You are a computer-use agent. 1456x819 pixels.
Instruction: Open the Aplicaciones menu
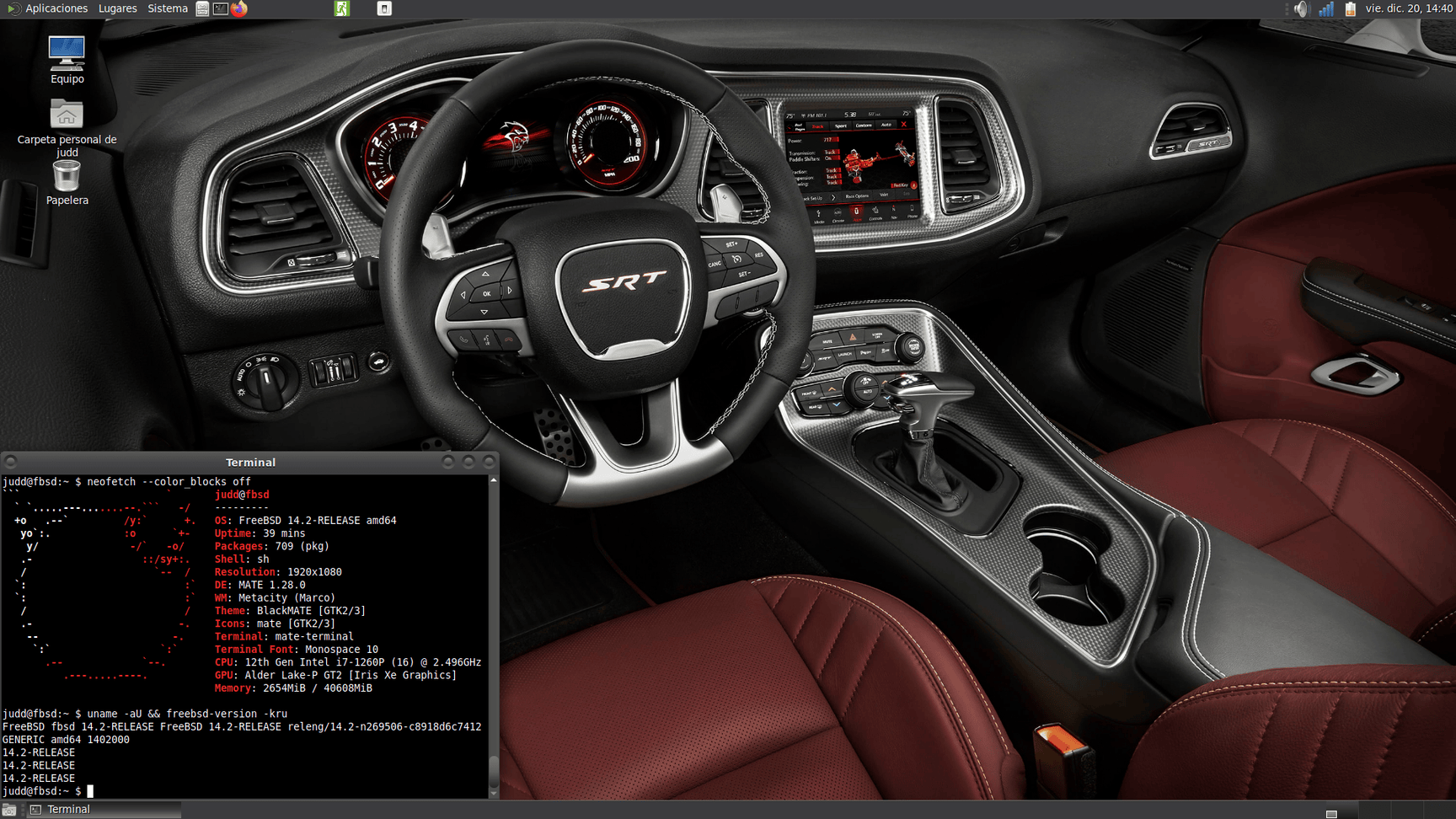(47, 8)
